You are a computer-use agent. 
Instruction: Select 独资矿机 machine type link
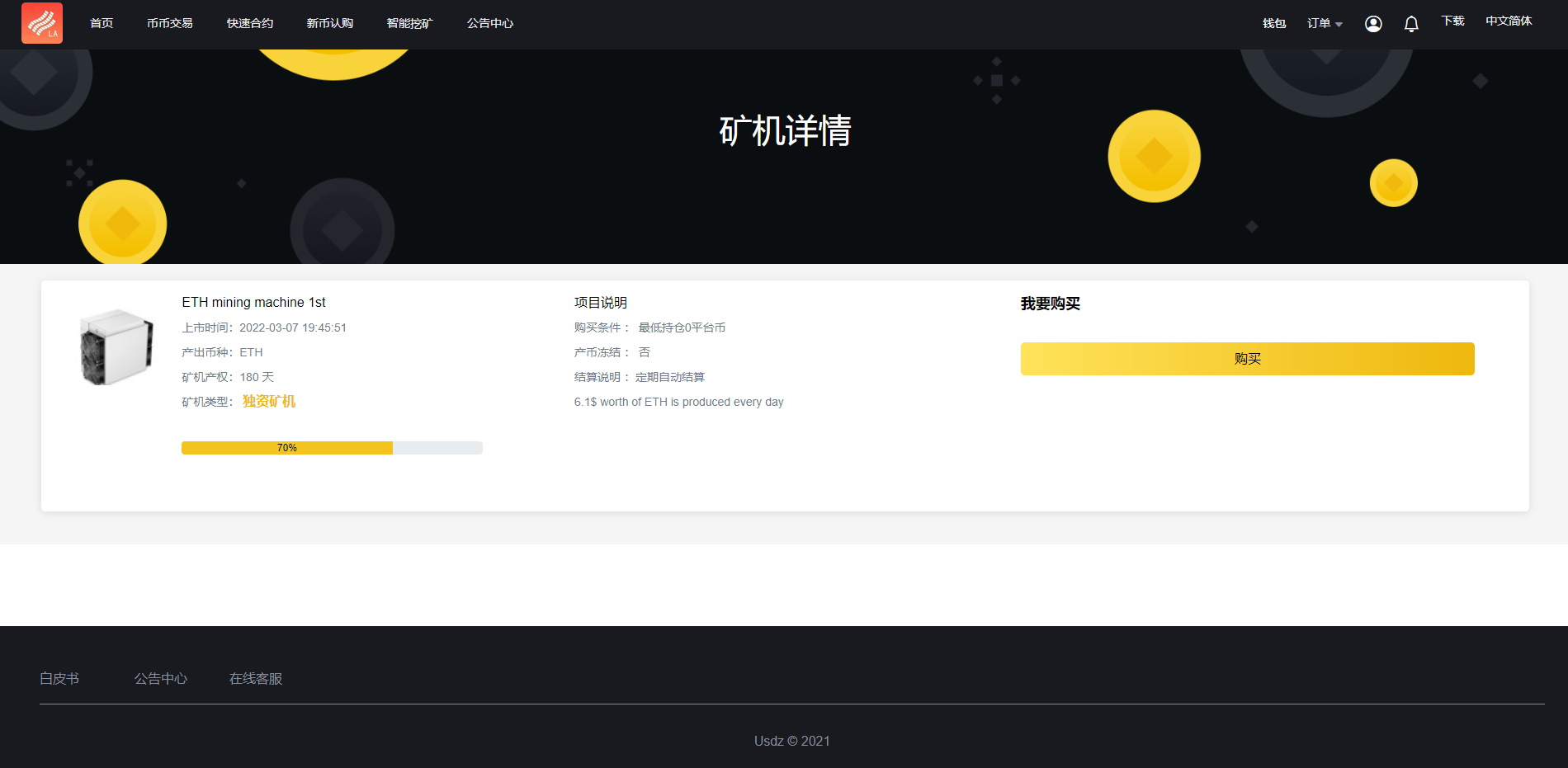pyautogui.click(x=268, y=402)
